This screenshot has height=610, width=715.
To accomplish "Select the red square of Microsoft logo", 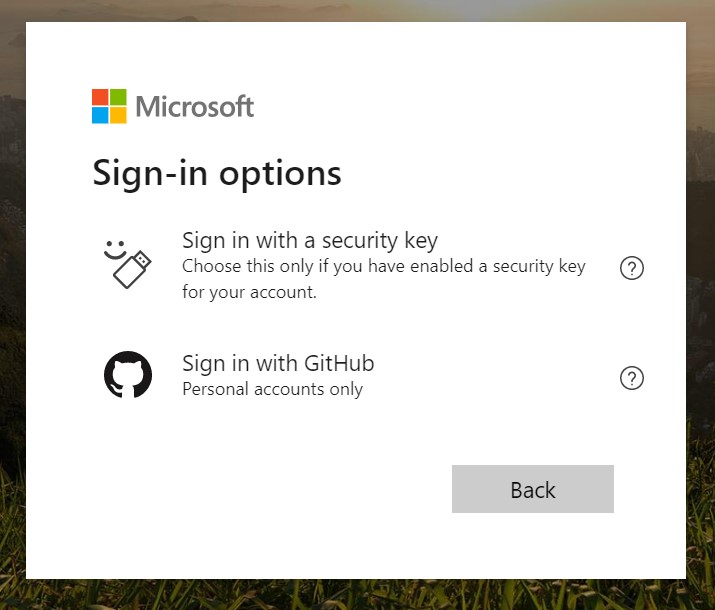I will click(x=100, y=97).
